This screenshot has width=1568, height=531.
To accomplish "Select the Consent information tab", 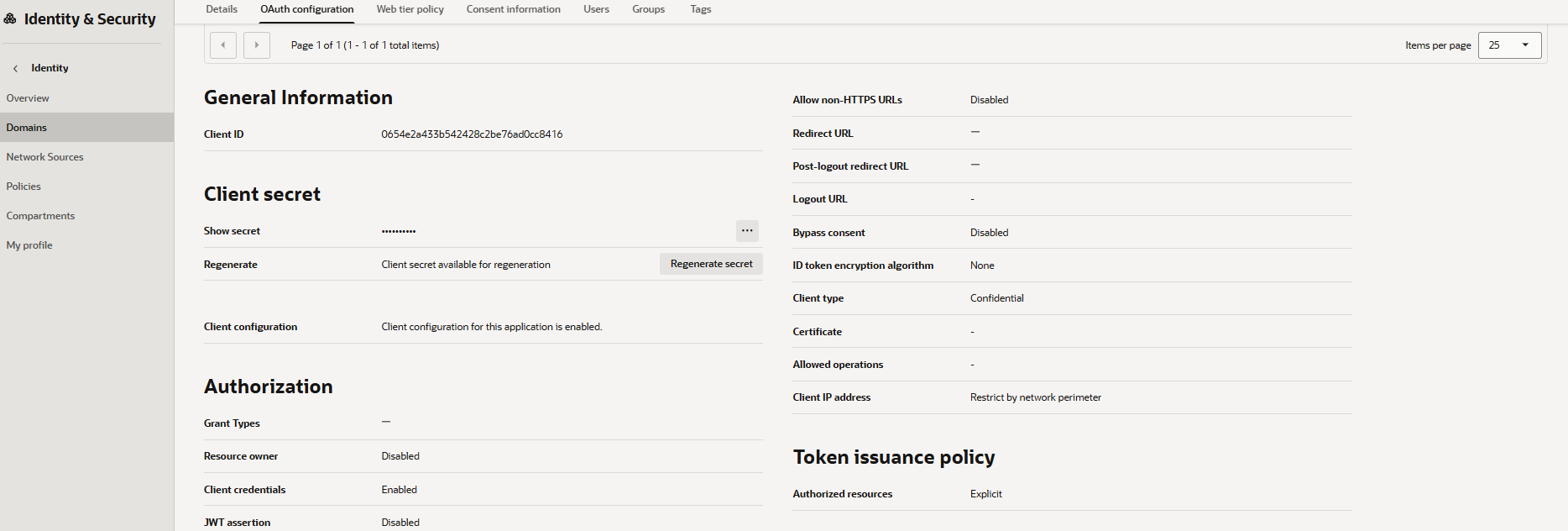I will coord(513,9).
